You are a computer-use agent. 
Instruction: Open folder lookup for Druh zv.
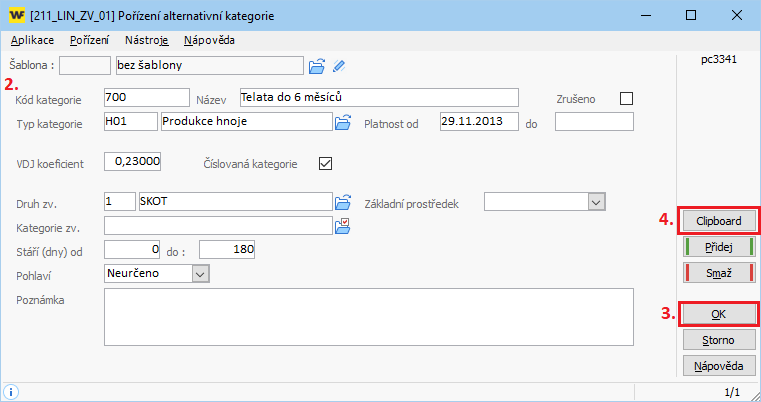point(343,202)
